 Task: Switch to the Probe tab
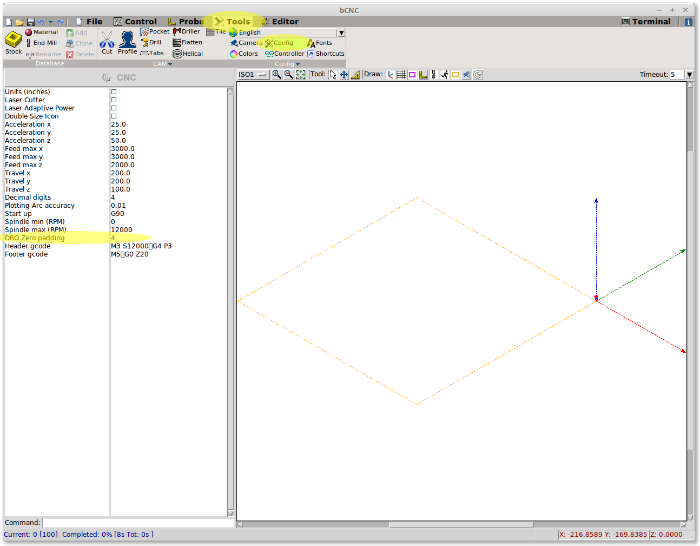click(185, 21)
